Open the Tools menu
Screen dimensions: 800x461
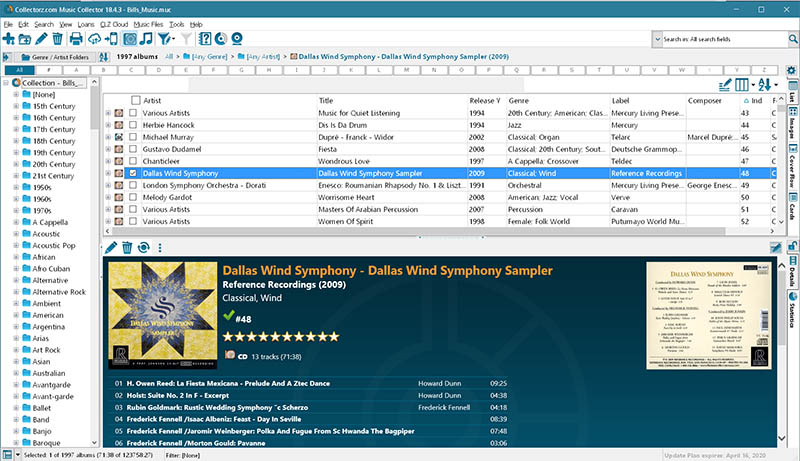pos(177,24)
